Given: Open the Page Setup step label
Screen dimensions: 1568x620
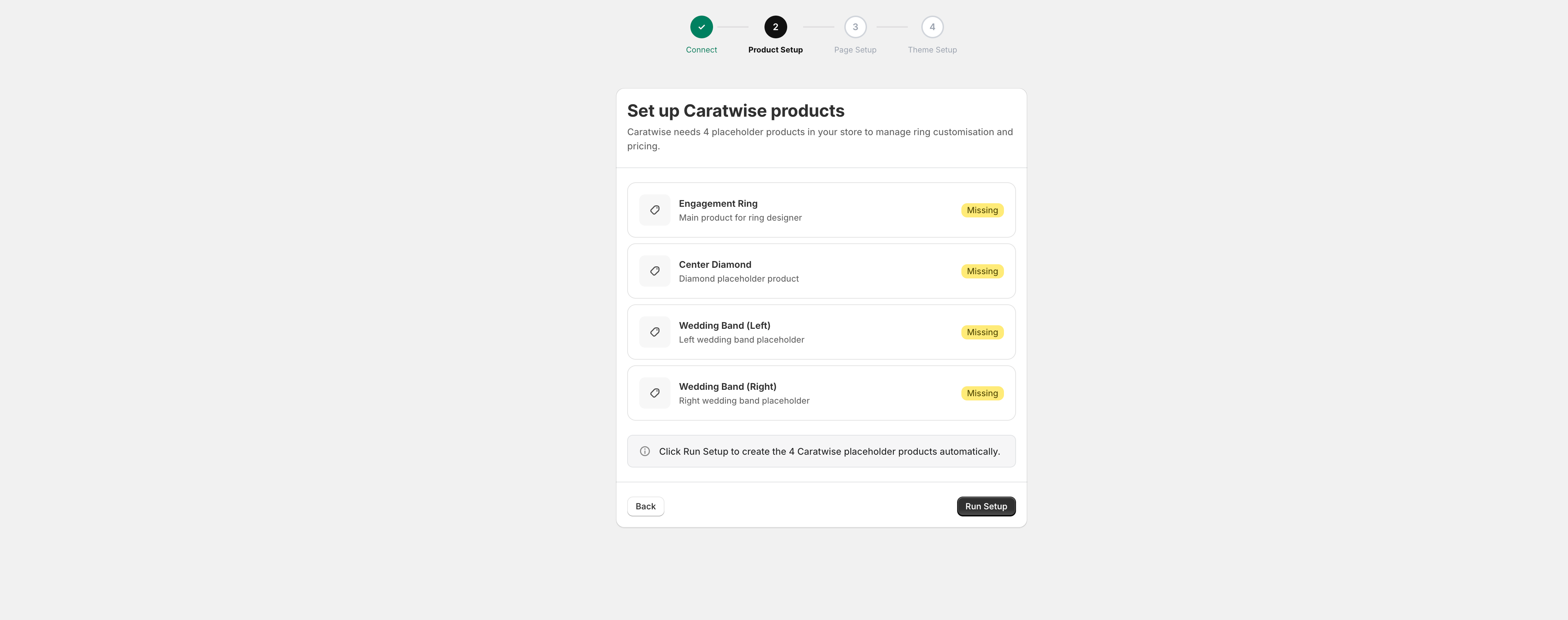Looking at the screenshot, I should pyautogui.click(x=855, y=50).
